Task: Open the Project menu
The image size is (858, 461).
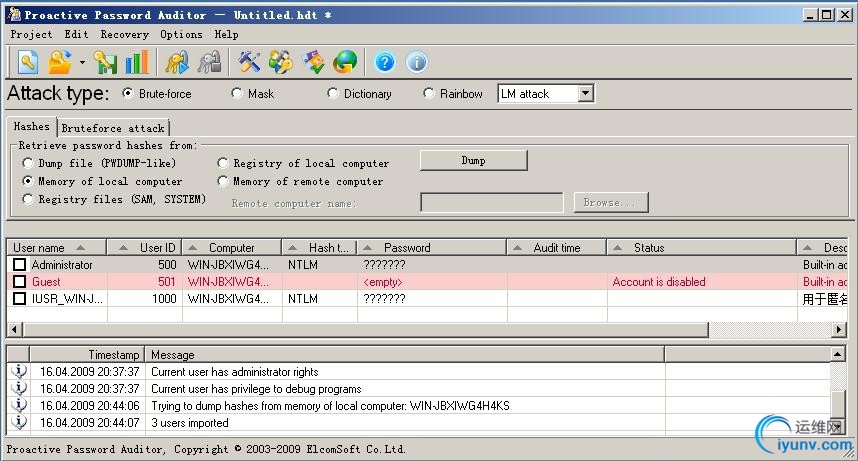Action: pyautogui.click(x=31, y=34)
